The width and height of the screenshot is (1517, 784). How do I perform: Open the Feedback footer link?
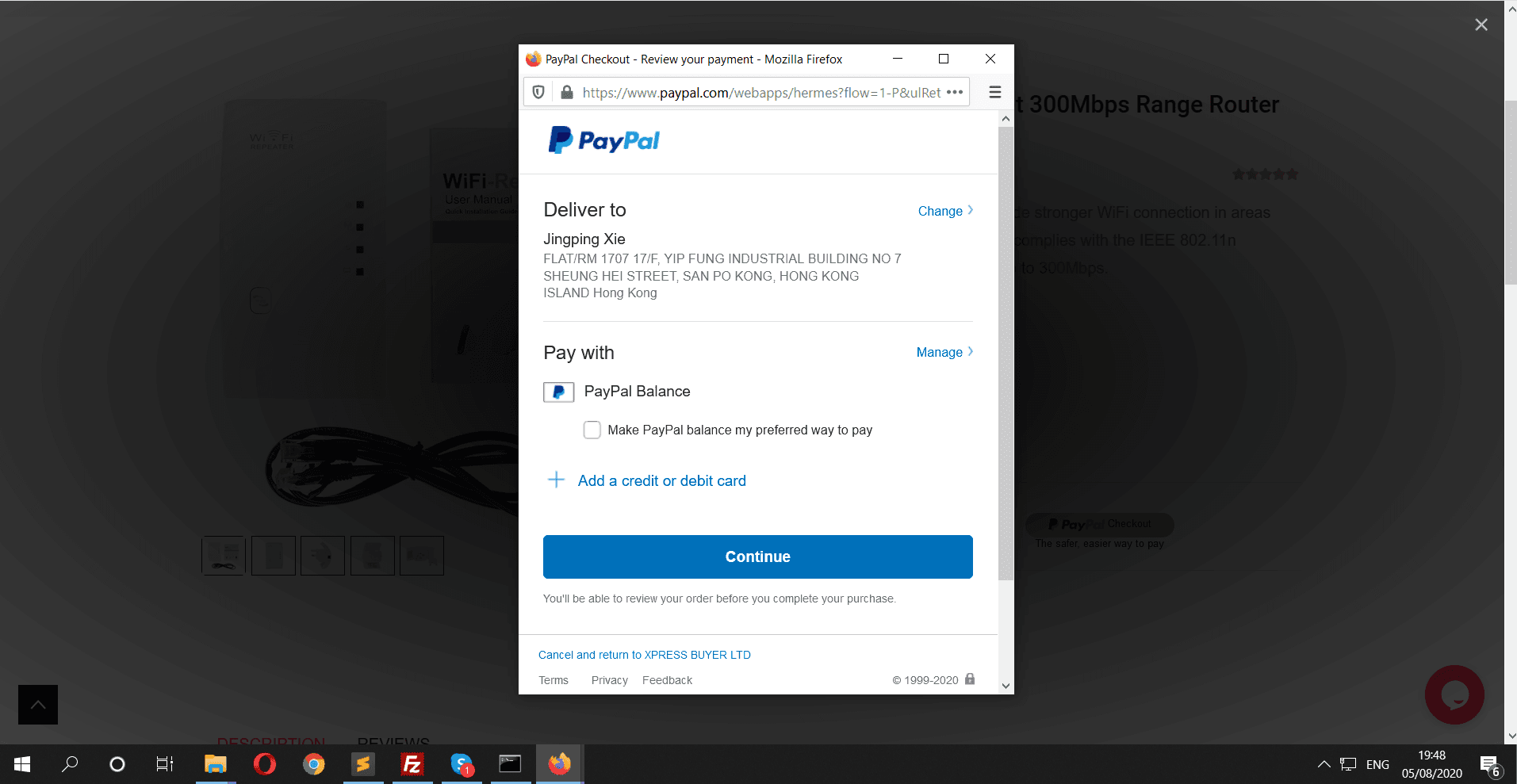(x=667, y=680)
